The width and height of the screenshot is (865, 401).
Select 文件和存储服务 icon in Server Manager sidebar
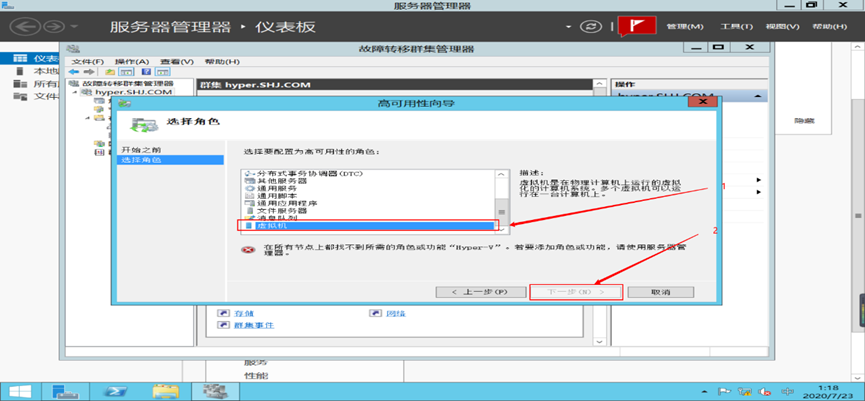pos(20,97)
